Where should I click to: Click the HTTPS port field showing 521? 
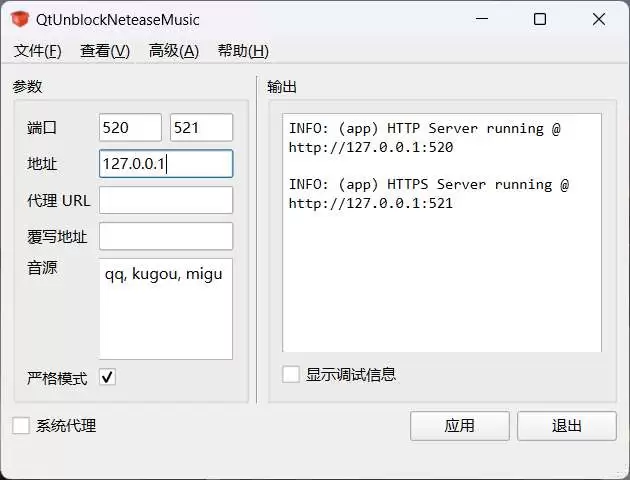pyautogui.click(x=201, y=128)
